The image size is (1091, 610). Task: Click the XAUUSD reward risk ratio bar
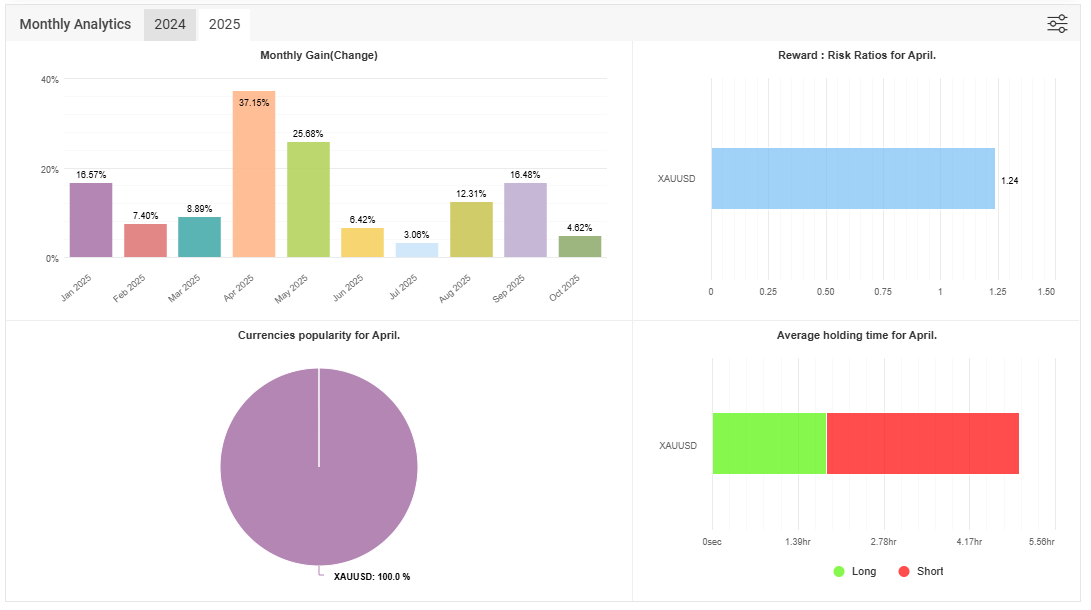click(853, 179)
